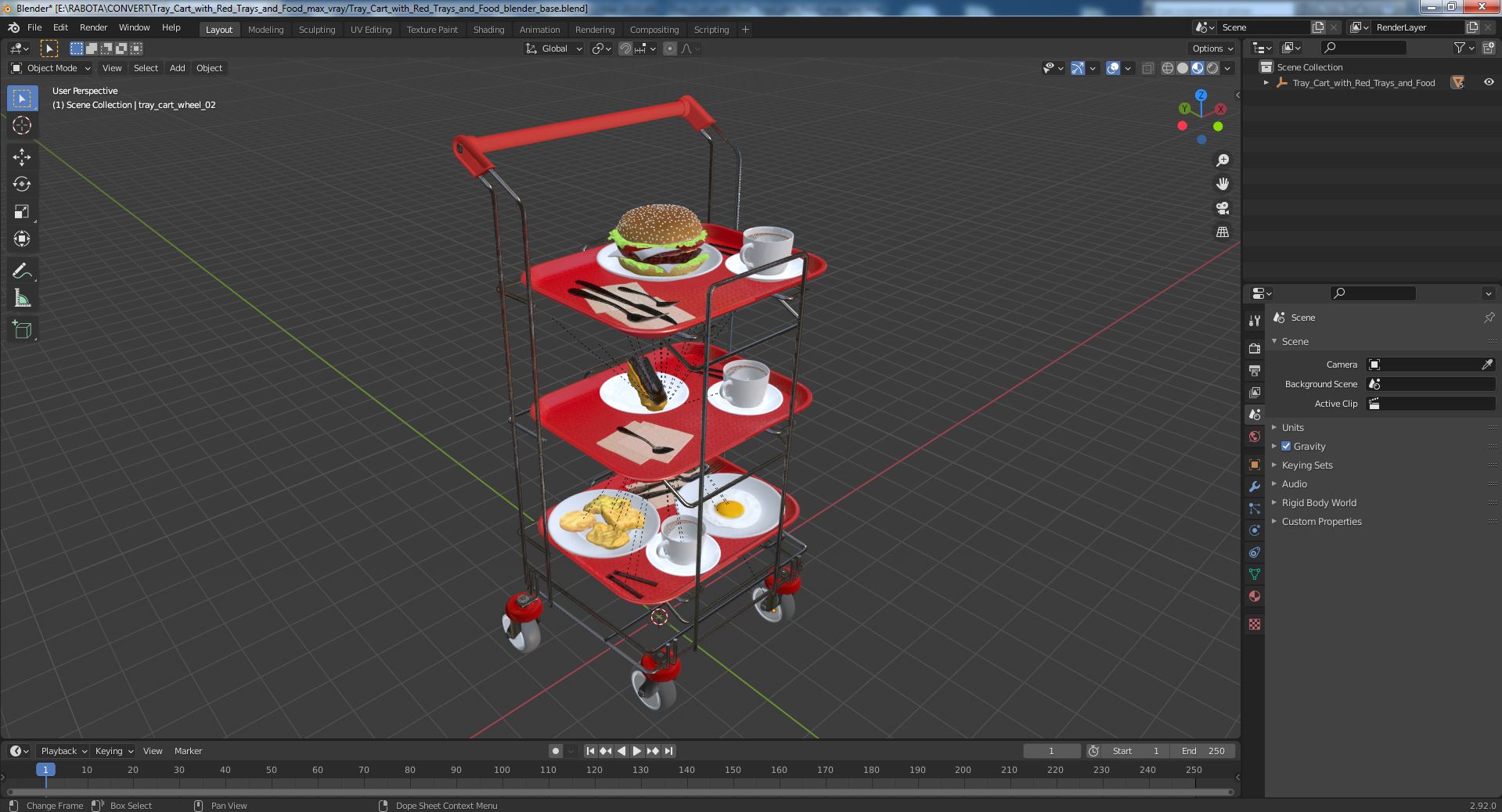Expand Tray_Cart_with_Red_Trays_and_Food collection
The image size is (1502, 812).
click(x=1266, y=82)
